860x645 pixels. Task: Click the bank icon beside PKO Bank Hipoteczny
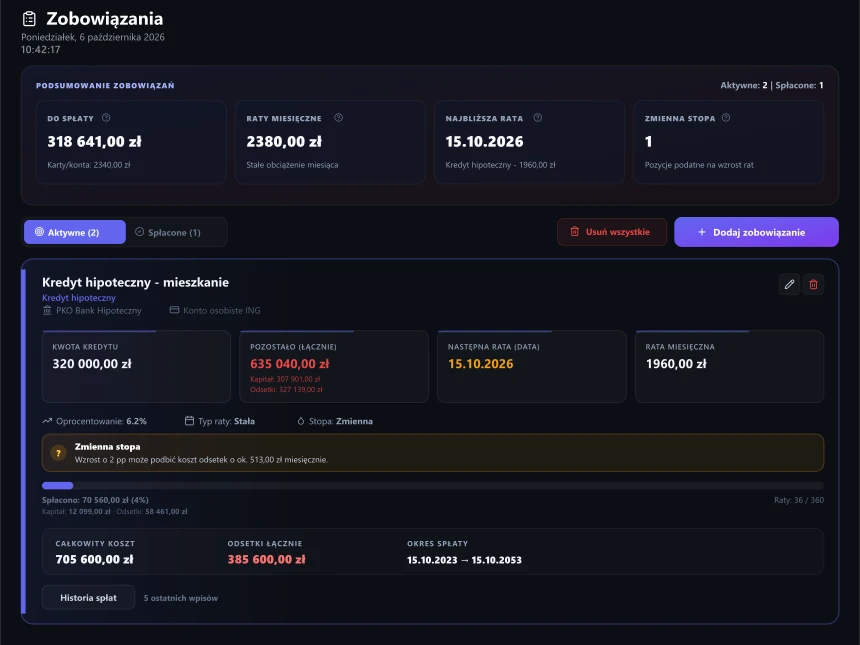coord(47,310)
